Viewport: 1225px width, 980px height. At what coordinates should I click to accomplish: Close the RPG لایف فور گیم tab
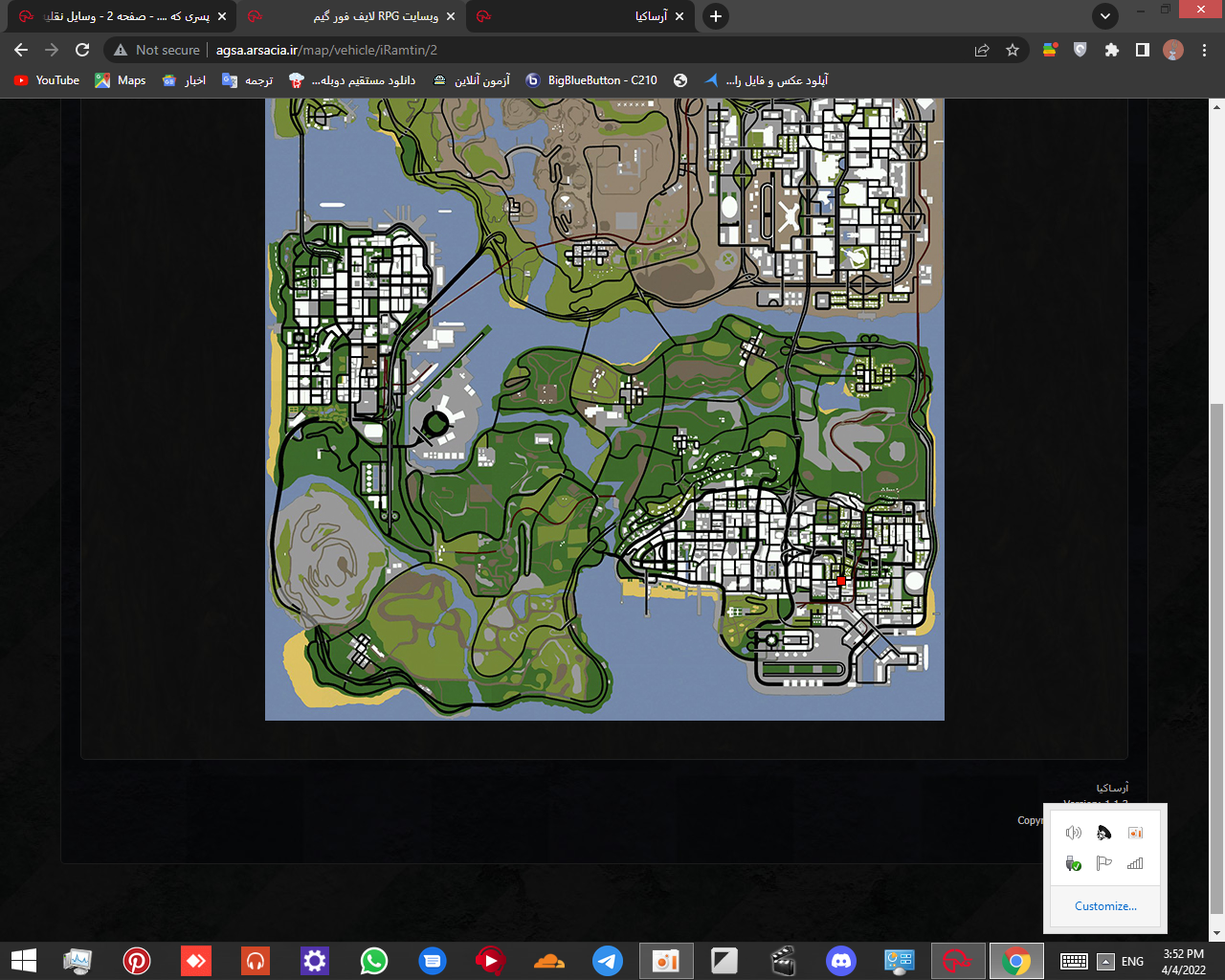click(x=451, y=16)
